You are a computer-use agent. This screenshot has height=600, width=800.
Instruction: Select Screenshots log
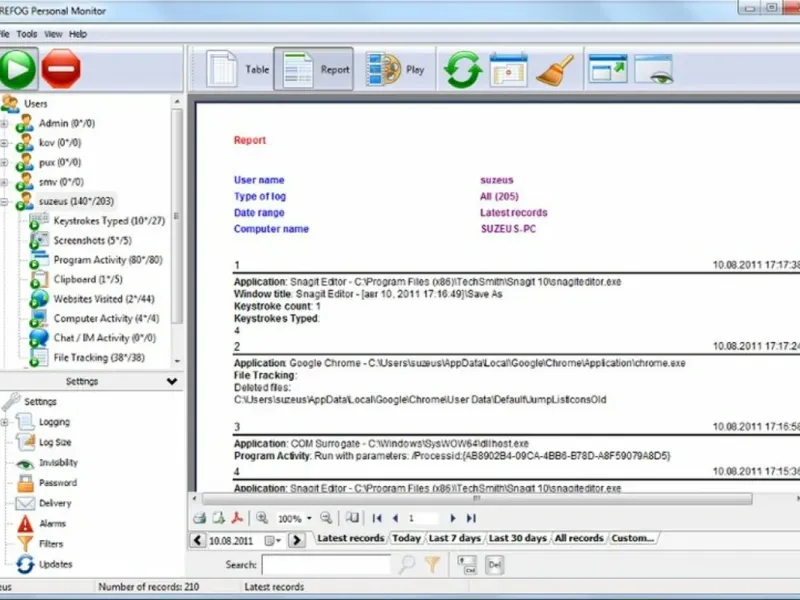tap(92, 240)
